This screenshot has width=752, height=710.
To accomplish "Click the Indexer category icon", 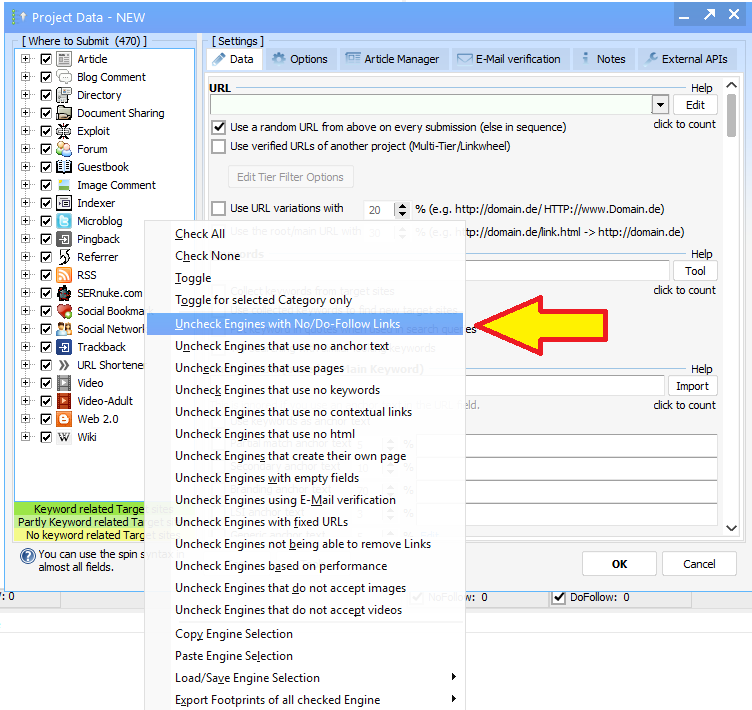I will click(64, 203).
